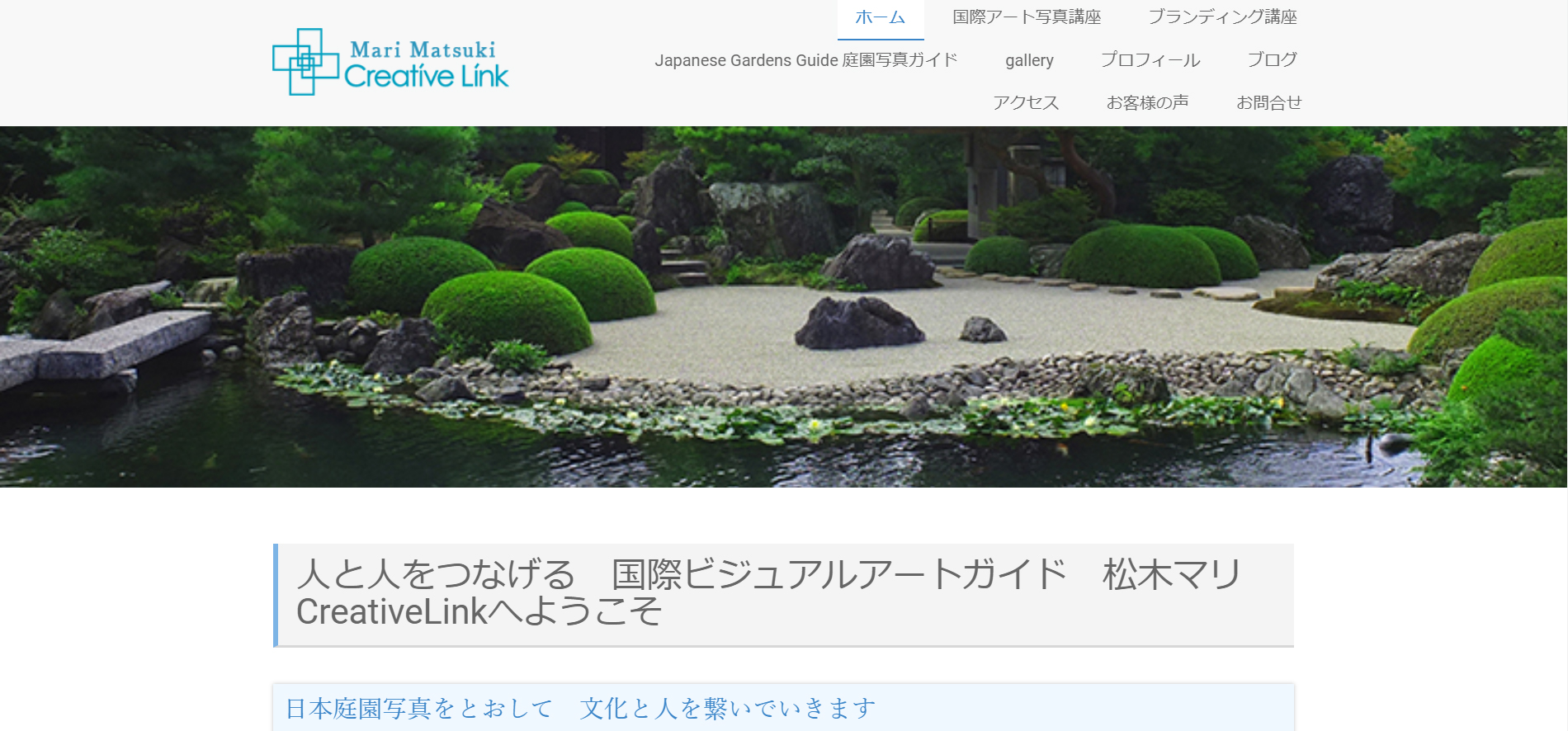Image resolution: width=1568 pixels, height=731 pixels.
Task: Click the 日本庭園写真をとおして subheading
Action: pyautogui.click(x=419, y=708)
